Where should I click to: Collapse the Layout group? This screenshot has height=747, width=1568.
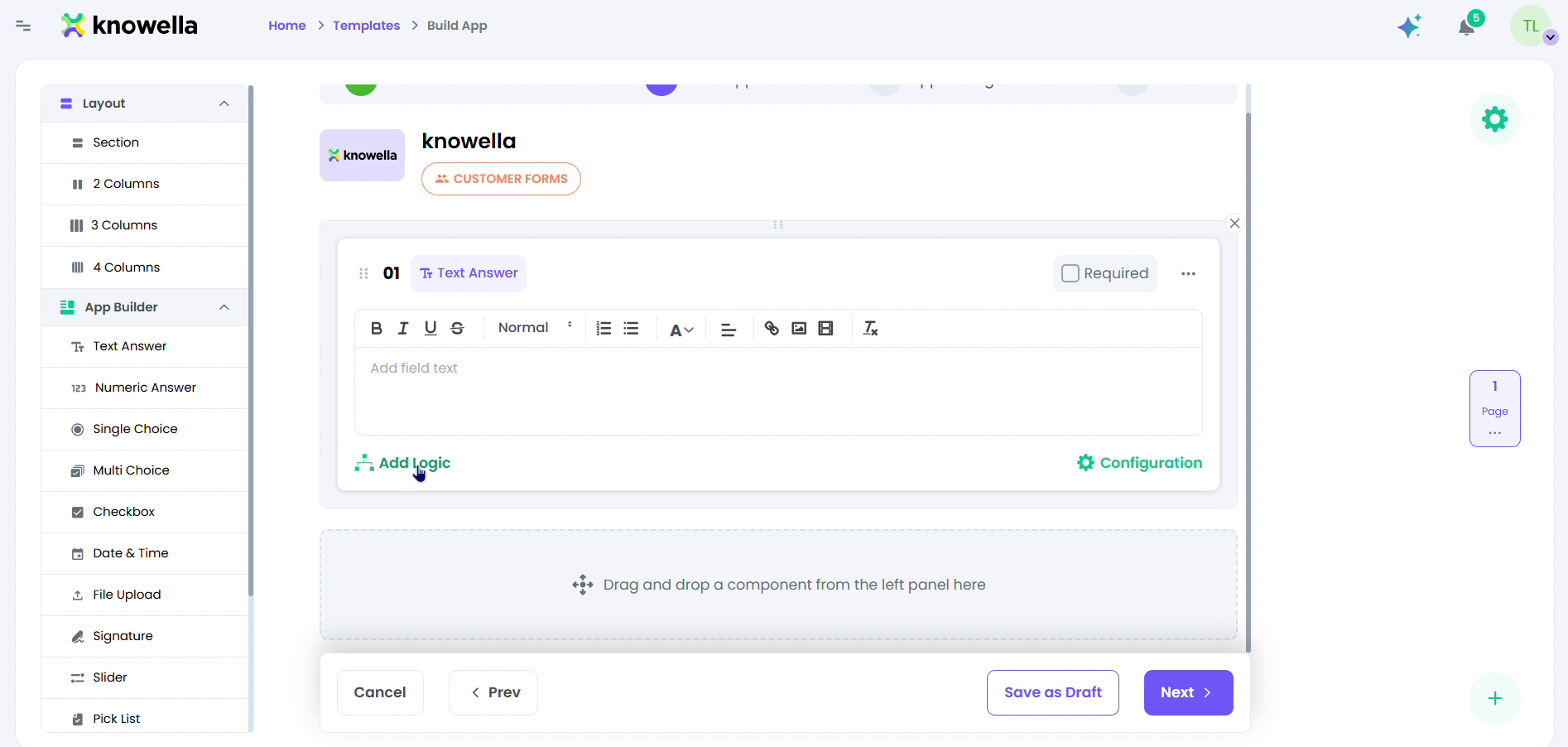click(224, 104)
